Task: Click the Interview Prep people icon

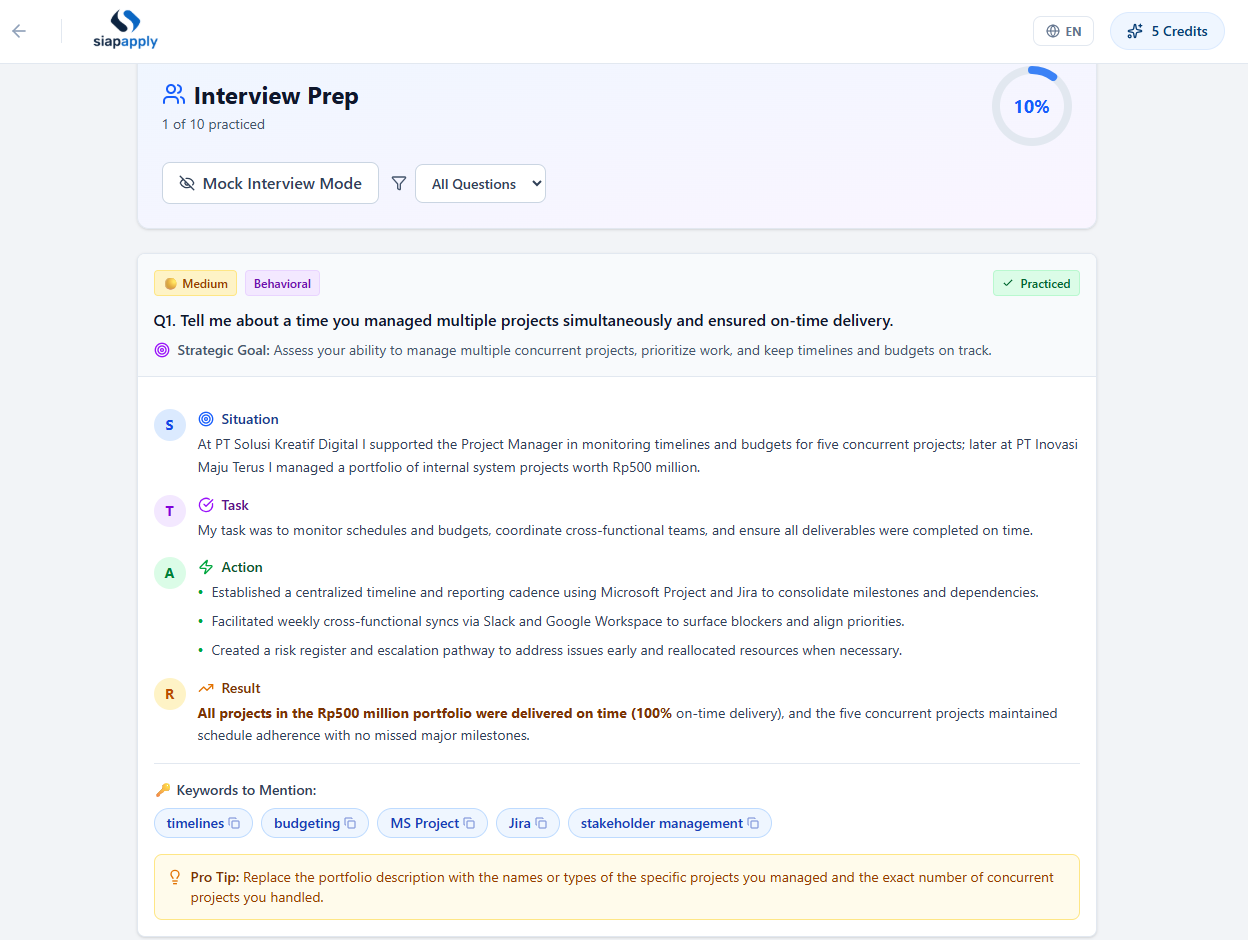Action: pos(174,95)
